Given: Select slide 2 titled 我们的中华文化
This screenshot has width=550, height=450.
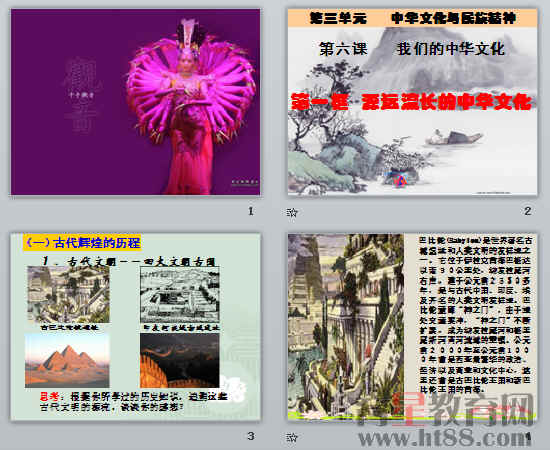Looking at the screenshot, I should click(412, 102).
